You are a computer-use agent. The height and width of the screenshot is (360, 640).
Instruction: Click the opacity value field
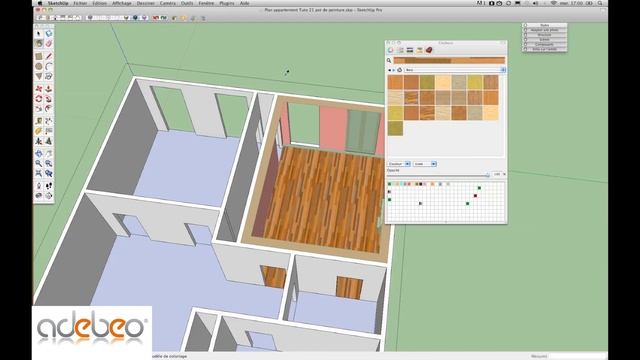pos(497,174)
